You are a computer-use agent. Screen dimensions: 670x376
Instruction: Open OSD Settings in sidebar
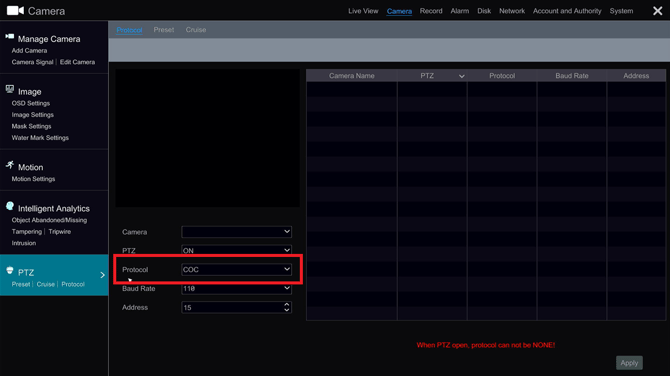(x=31, y=103)
